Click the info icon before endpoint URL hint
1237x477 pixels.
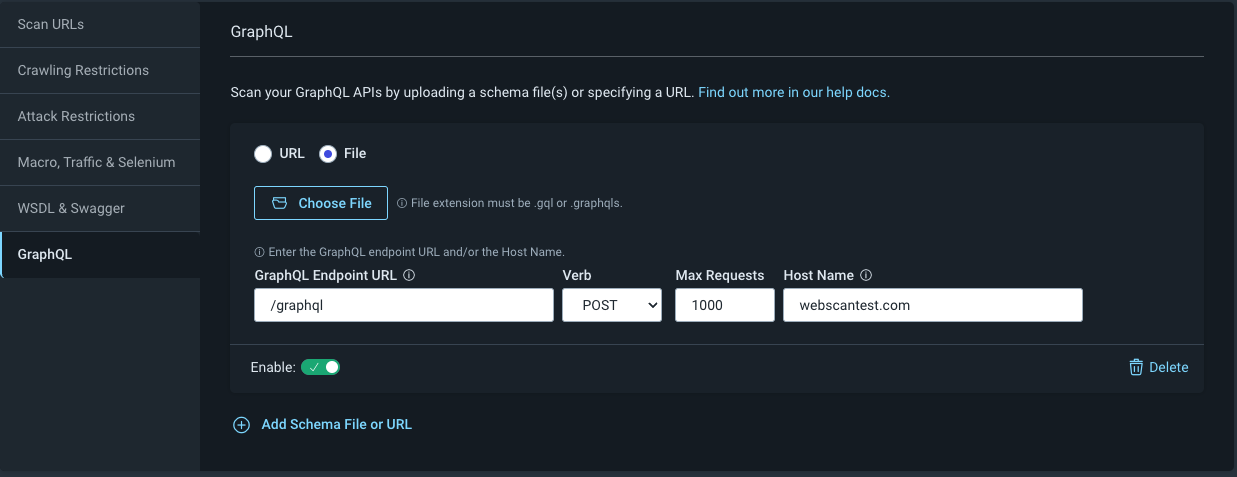260,252
